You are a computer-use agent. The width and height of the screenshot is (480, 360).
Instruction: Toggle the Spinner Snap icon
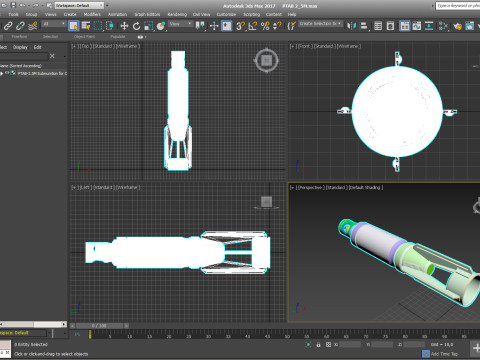pyautogui.click(x=277, y=26)
